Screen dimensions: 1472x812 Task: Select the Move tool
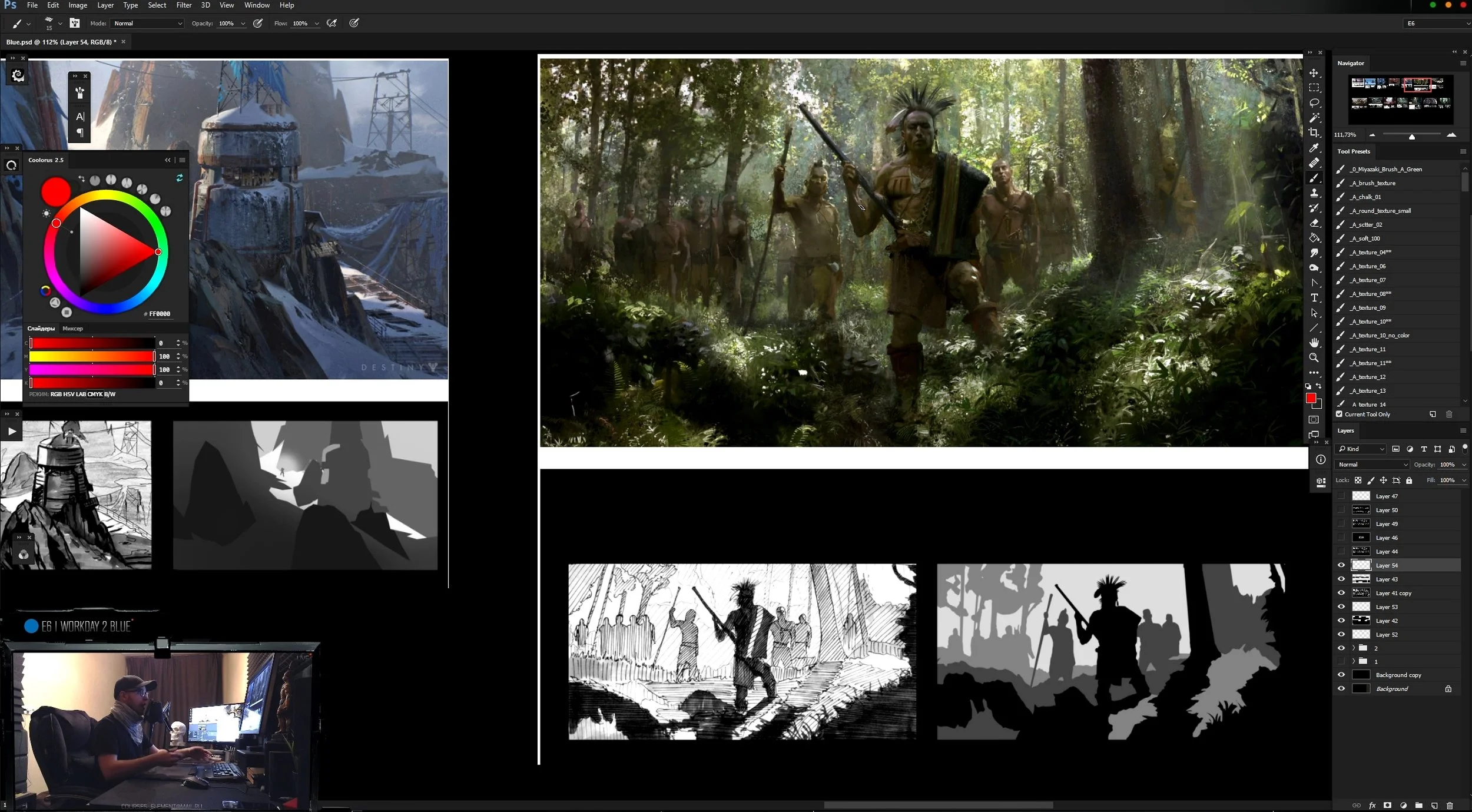click(1314, 73)
